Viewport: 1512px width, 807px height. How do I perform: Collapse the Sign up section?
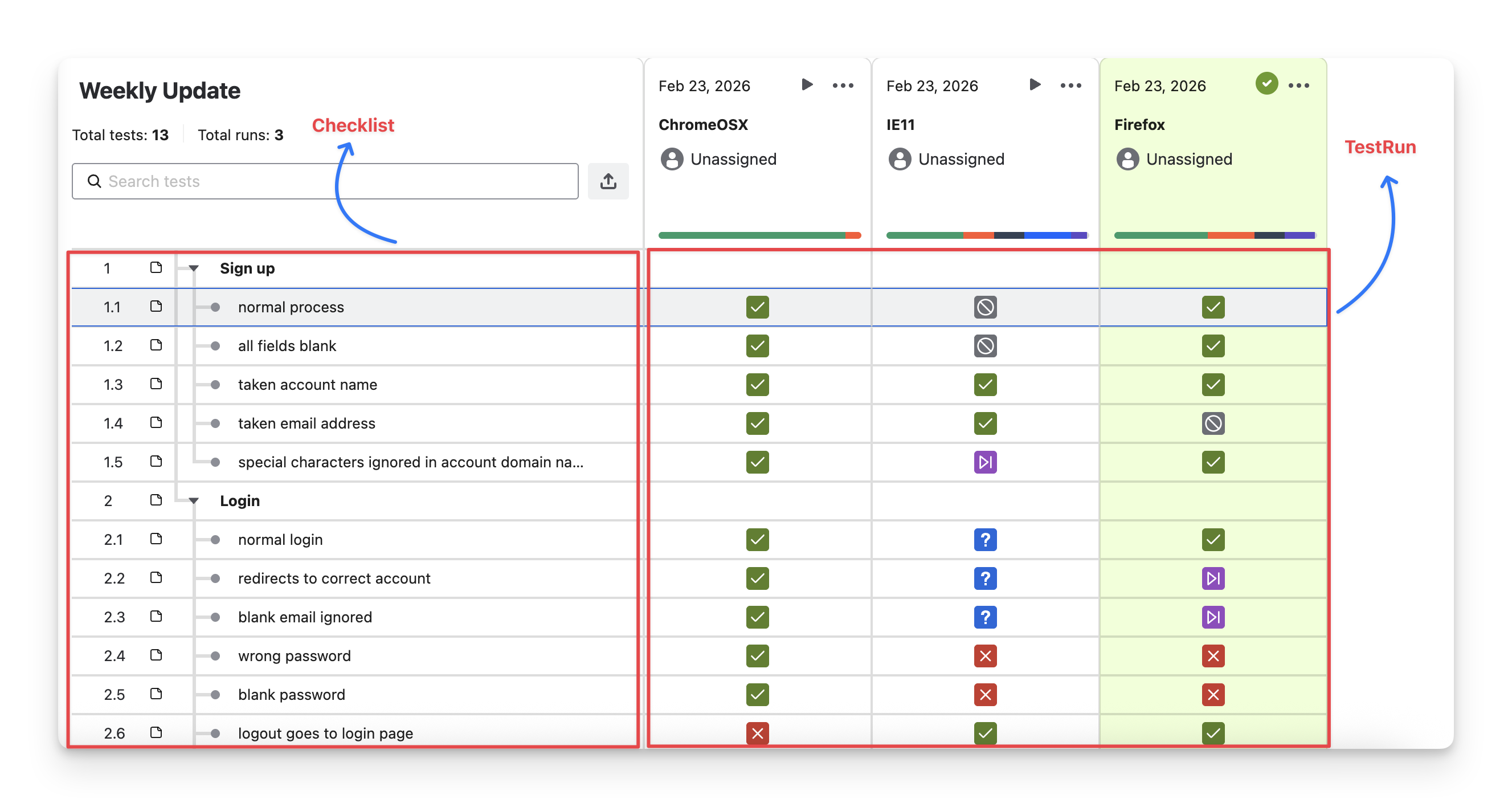click(194, 268)
